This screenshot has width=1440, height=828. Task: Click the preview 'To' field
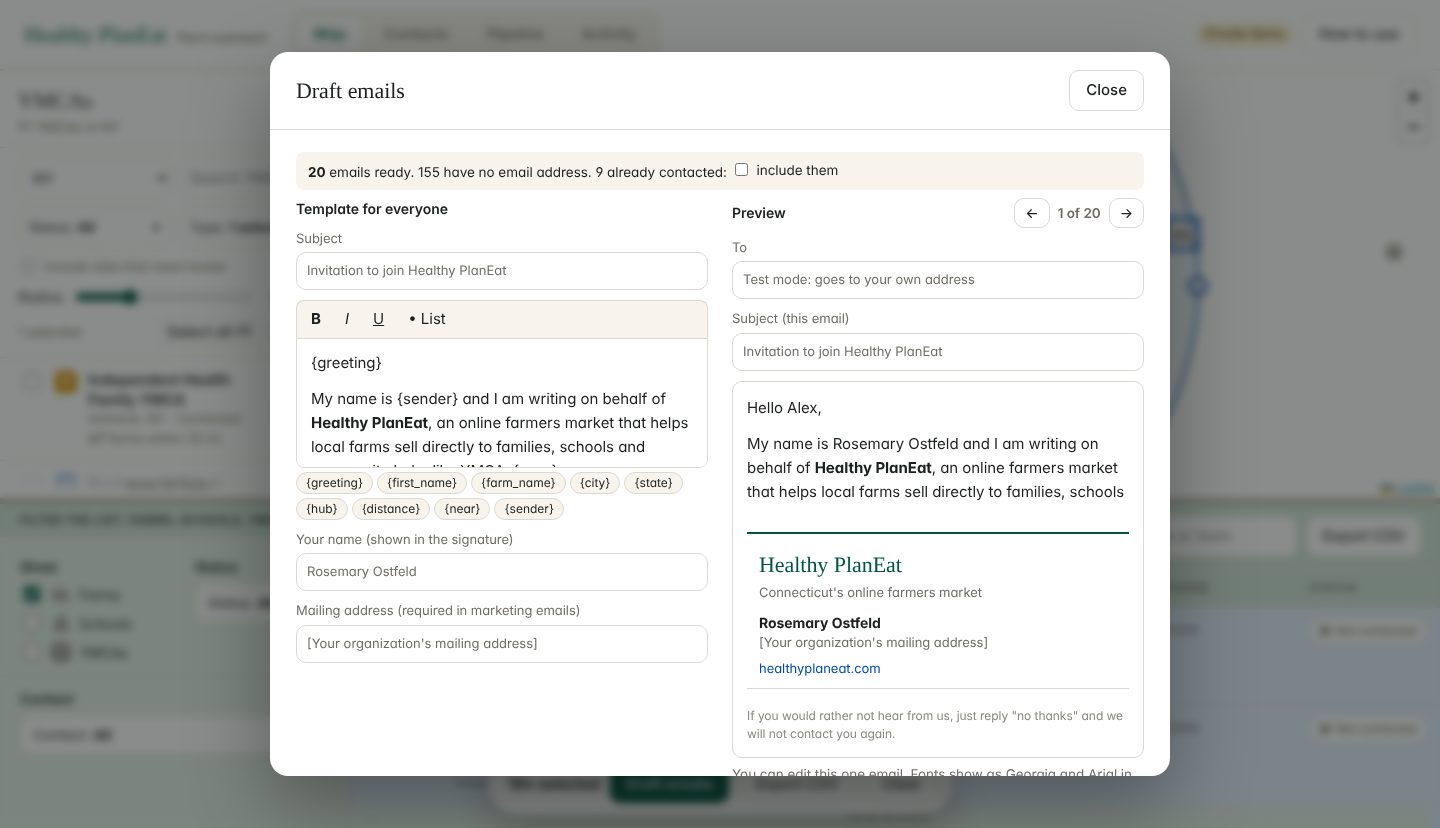pyautogui.click(x=938, y=280)
